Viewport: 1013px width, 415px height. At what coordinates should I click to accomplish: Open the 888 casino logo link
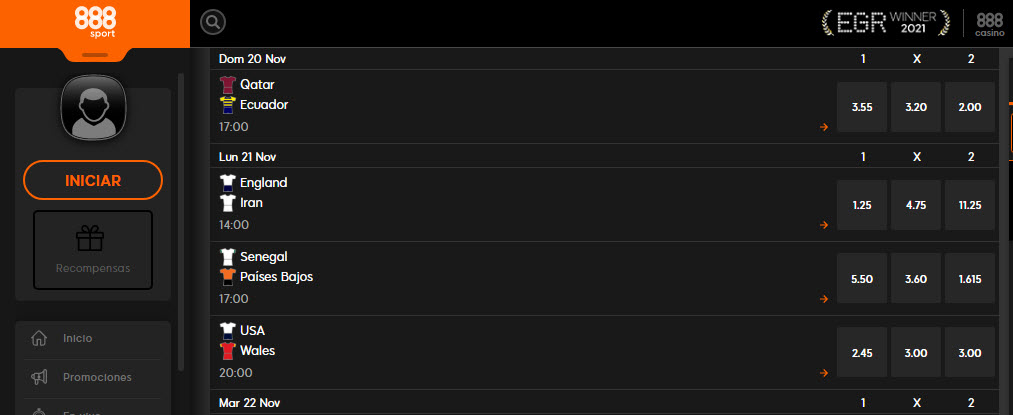pyautogui.click(x=989, y=24)
